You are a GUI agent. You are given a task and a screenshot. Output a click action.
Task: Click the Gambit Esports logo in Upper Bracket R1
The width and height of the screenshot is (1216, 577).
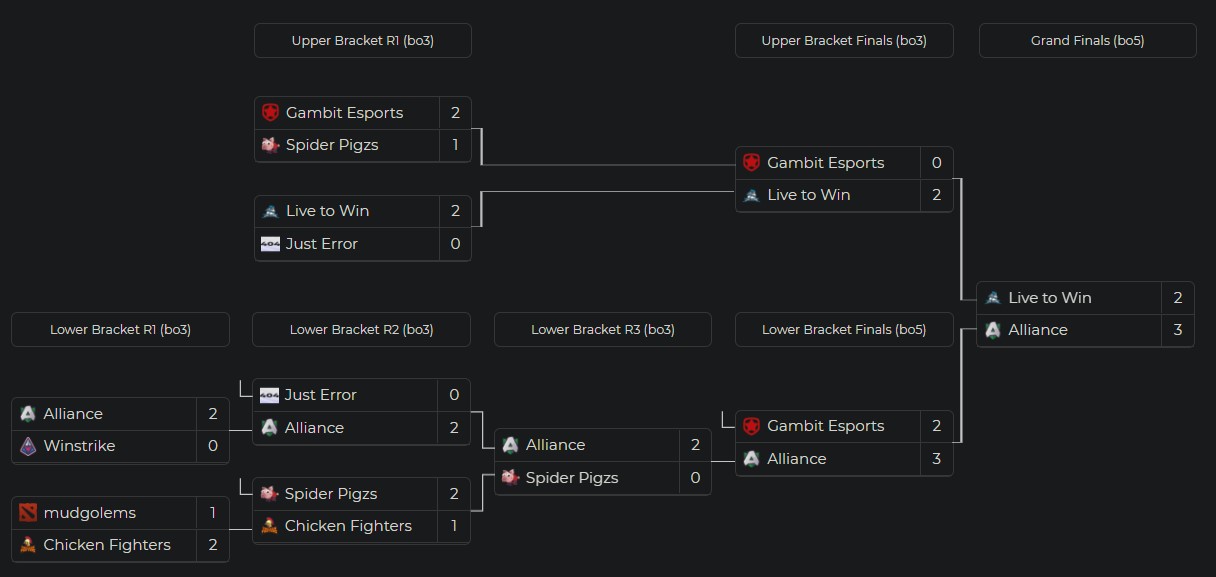[x=270, y=112]
